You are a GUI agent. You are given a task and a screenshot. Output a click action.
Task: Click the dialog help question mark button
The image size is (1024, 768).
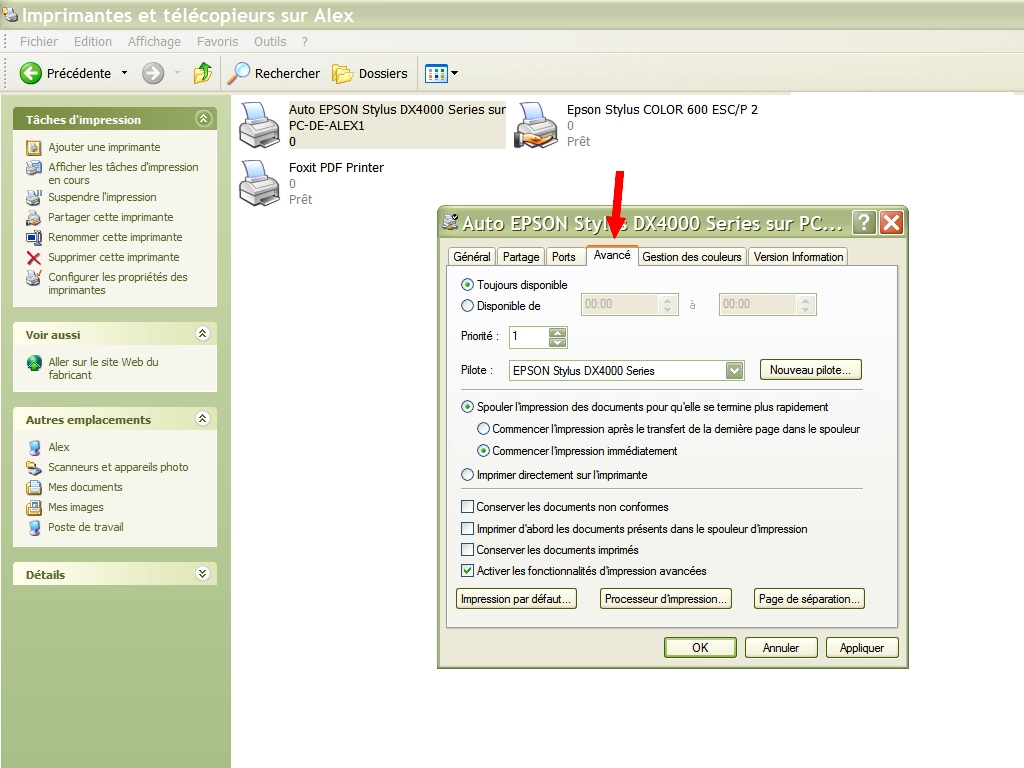tap(863, 223)
